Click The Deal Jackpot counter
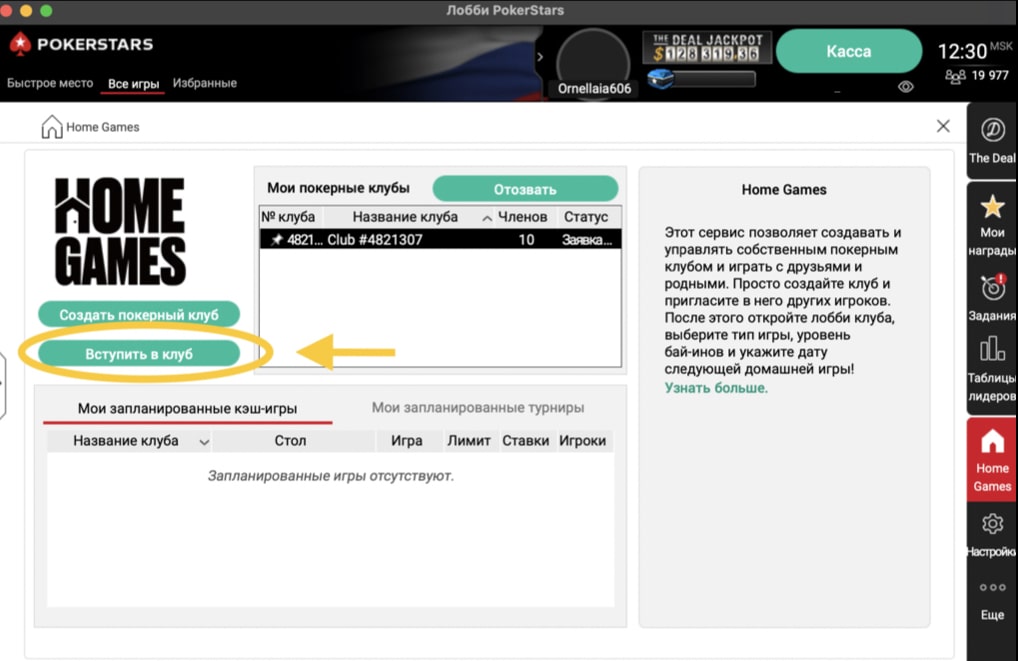The width and height of the screenshot is (1018, 661). (x=707, y=47)
